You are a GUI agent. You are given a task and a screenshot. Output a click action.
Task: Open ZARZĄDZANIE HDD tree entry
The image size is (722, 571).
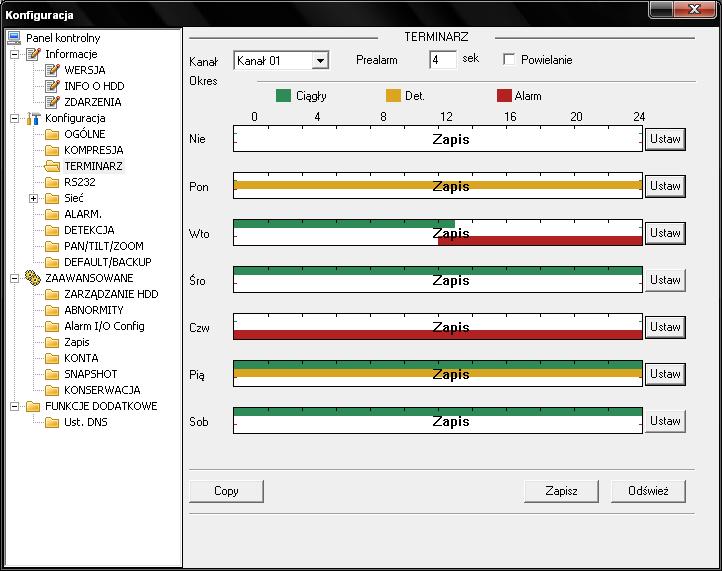pyautogui.click(x=110, y=294)
